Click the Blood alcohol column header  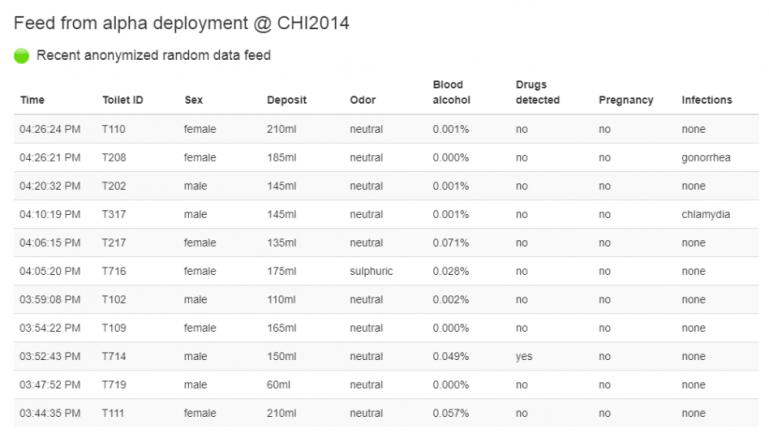[450, 92]
